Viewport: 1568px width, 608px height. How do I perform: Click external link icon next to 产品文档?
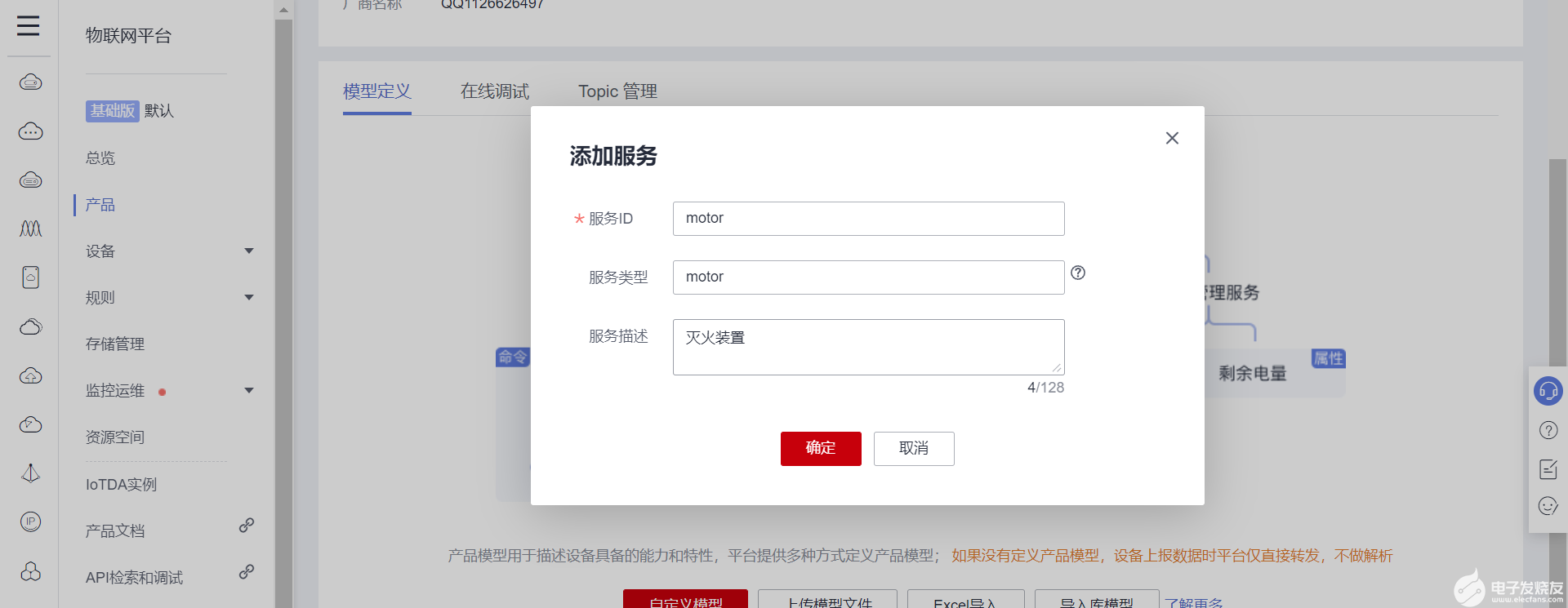click(x=246, y=525)
